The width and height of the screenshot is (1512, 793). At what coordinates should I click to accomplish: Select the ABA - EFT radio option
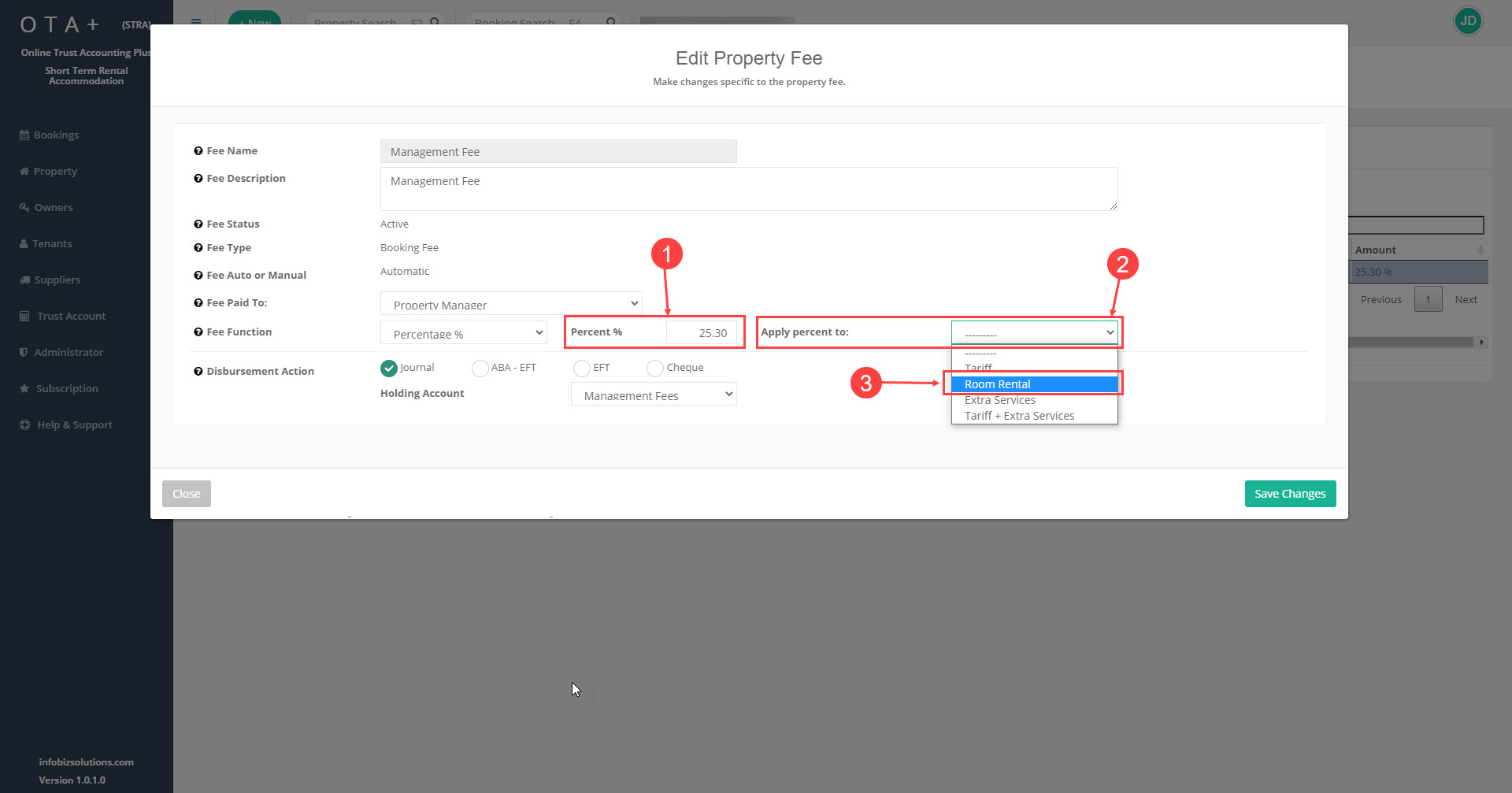coord(480,368)
